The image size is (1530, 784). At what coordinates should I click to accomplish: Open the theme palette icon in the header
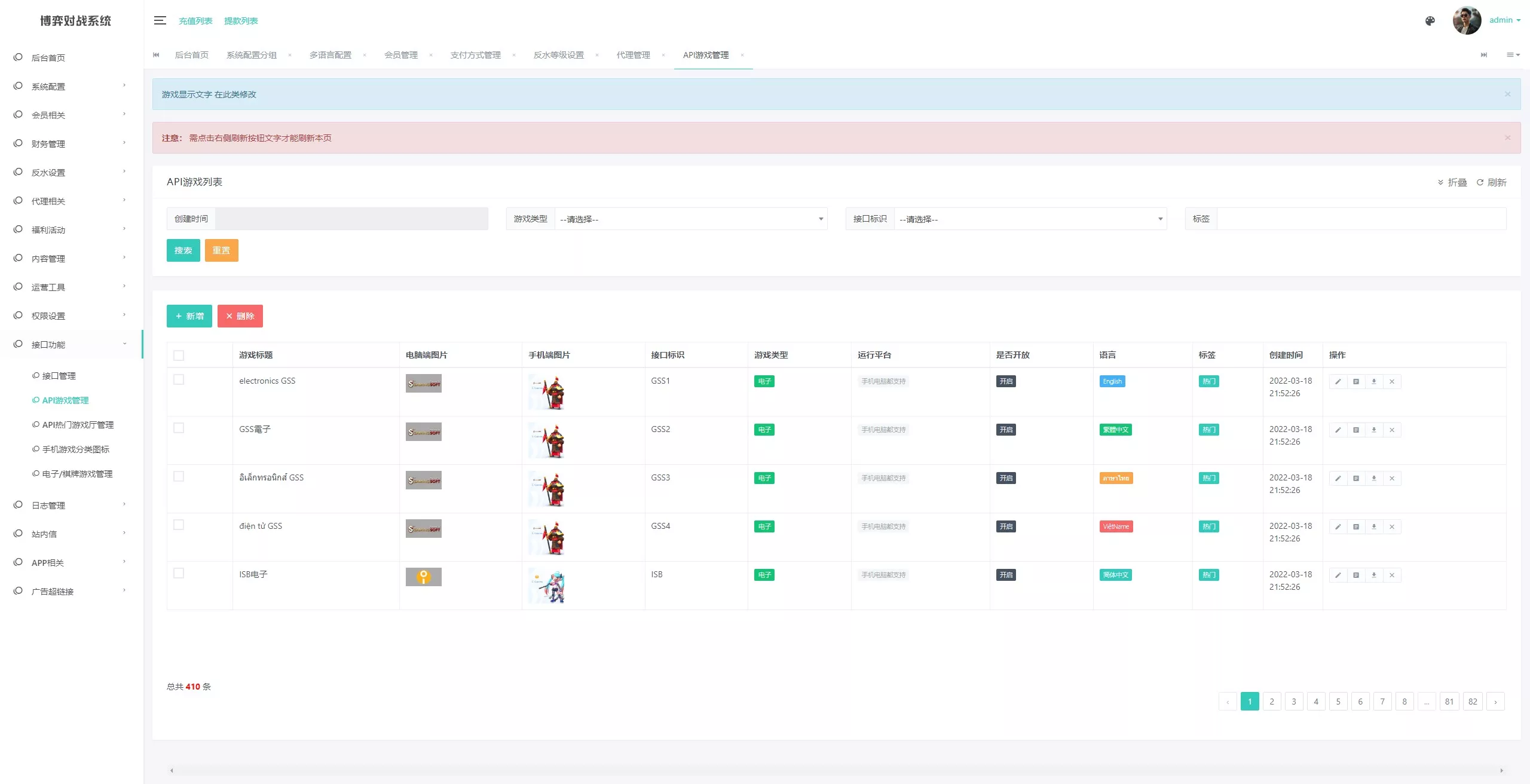pos(1430,21)
